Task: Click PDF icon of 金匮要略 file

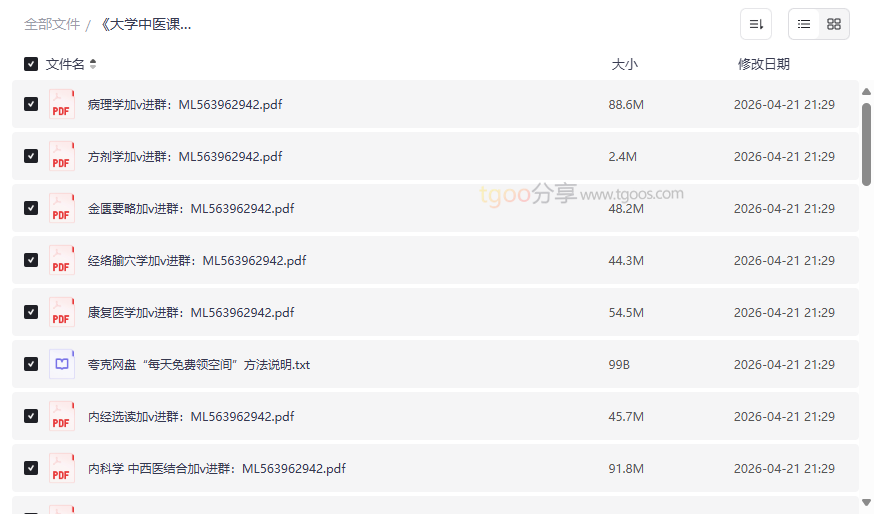Action: point(62,208)
